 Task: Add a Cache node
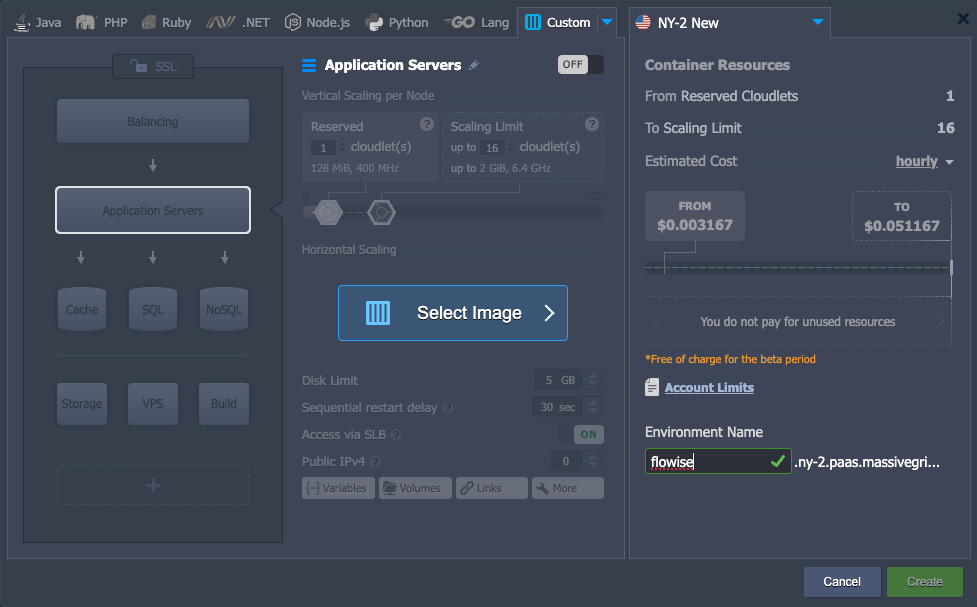82,309
